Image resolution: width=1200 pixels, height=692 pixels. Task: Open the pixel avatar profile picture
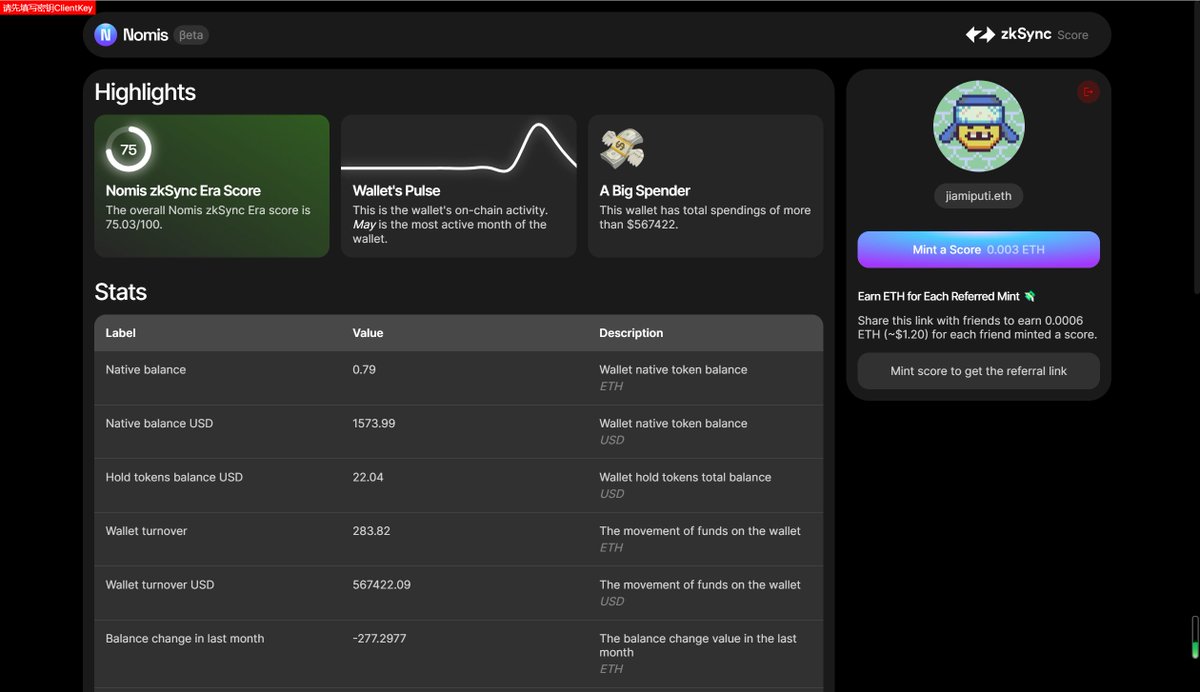pyautogui.click(x=978, y=126)
